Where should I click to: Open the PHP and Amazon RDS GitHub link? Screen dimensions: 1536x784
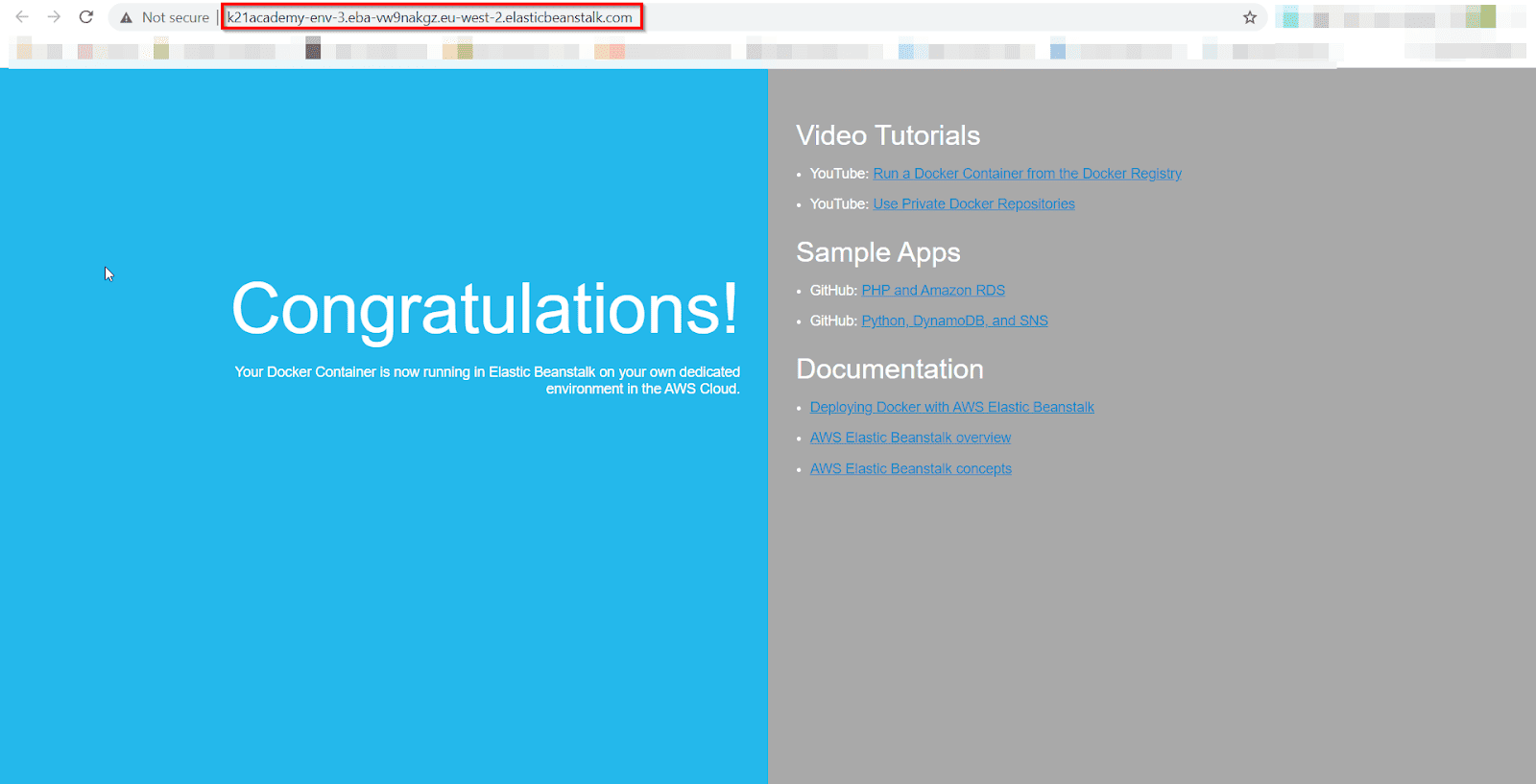click(932, 291)
